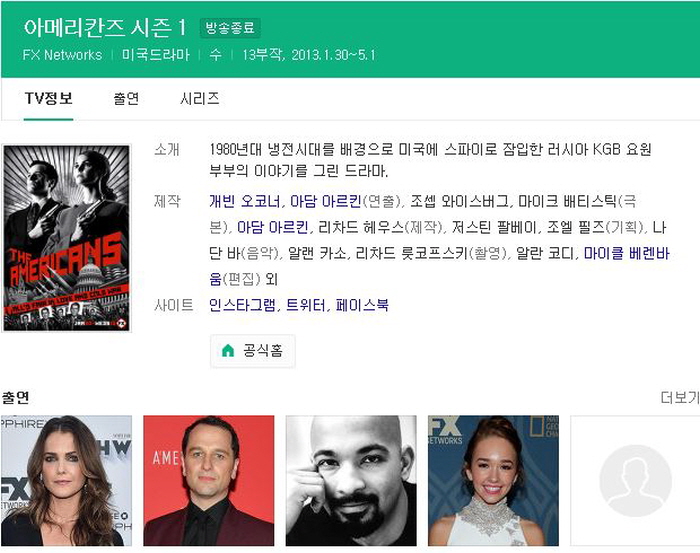This screenshot has height=553, width=700.
Task: Click the 사이트 label
Action: (174, 305)
